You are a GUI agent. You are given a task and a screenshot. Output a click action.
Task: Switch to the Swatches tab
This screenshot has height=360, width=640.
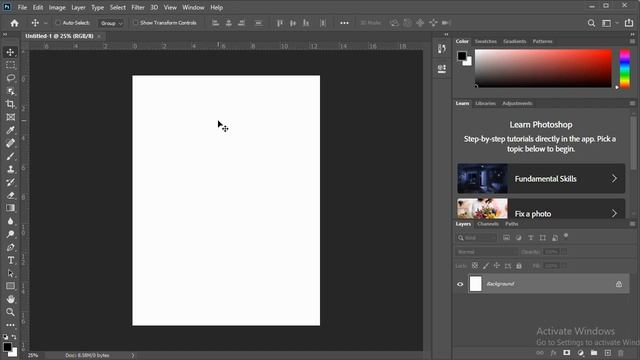click(x=486, y=41)
